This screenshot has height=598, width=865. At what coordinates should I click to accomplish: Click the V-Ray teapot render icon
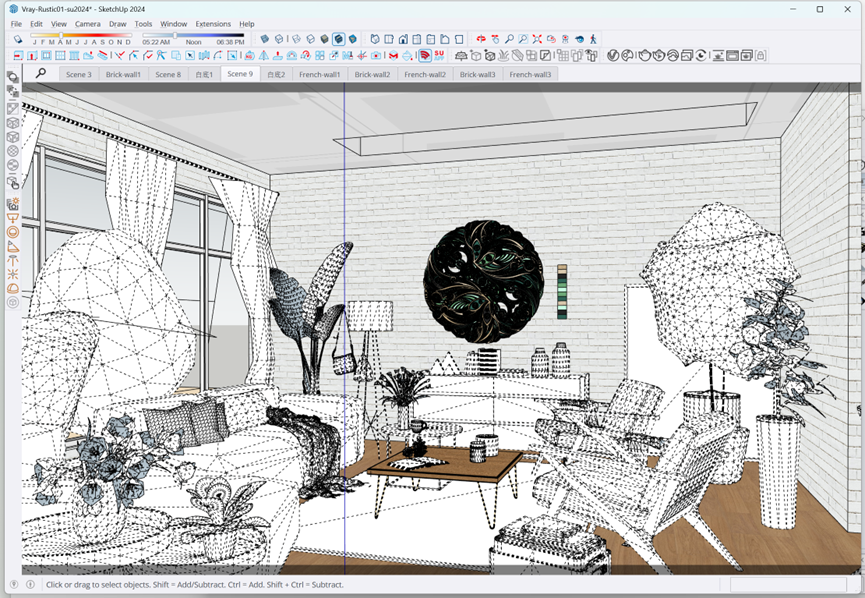coord(644,55)
